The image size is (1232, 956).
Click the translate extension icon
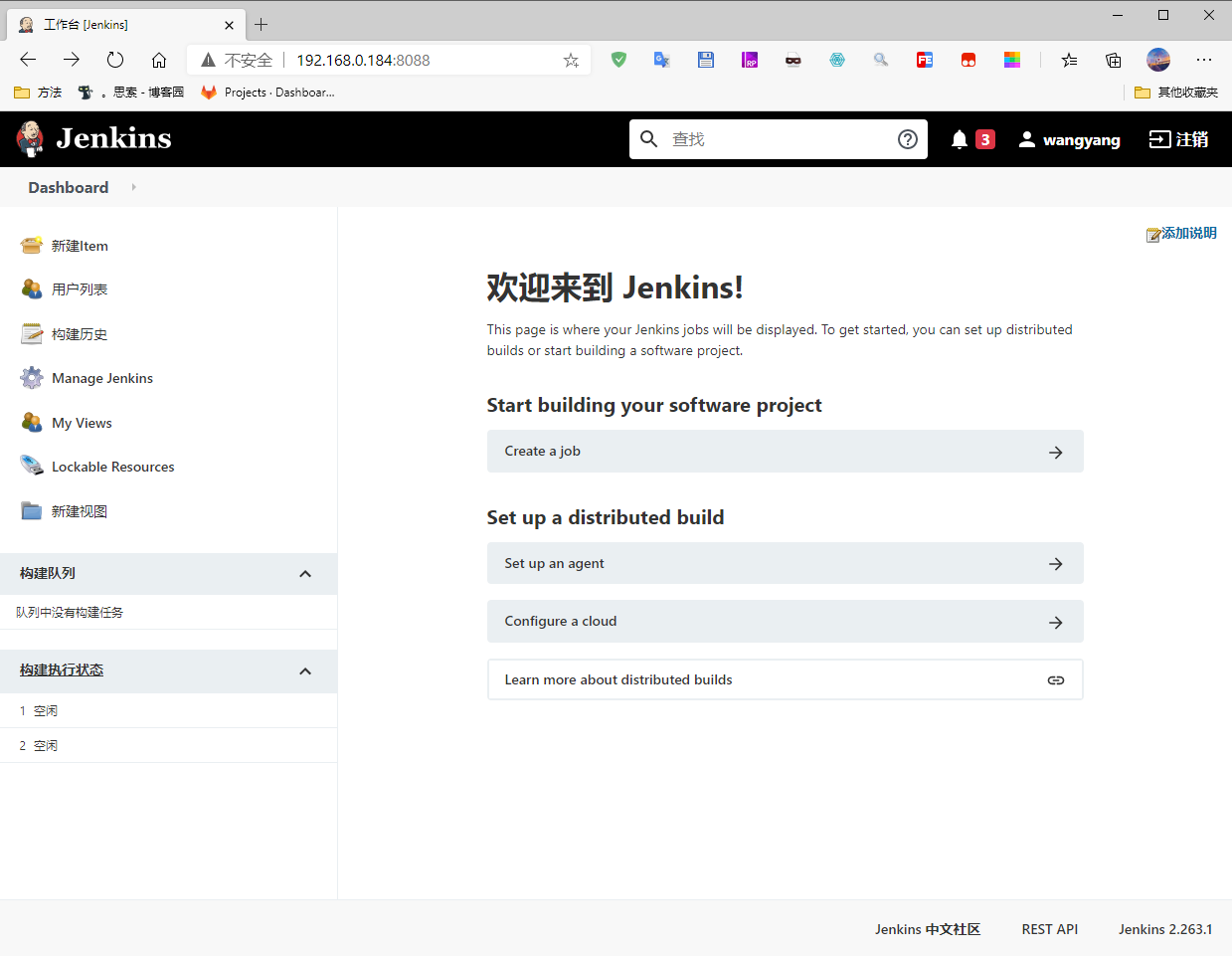[x=662, y=60]
